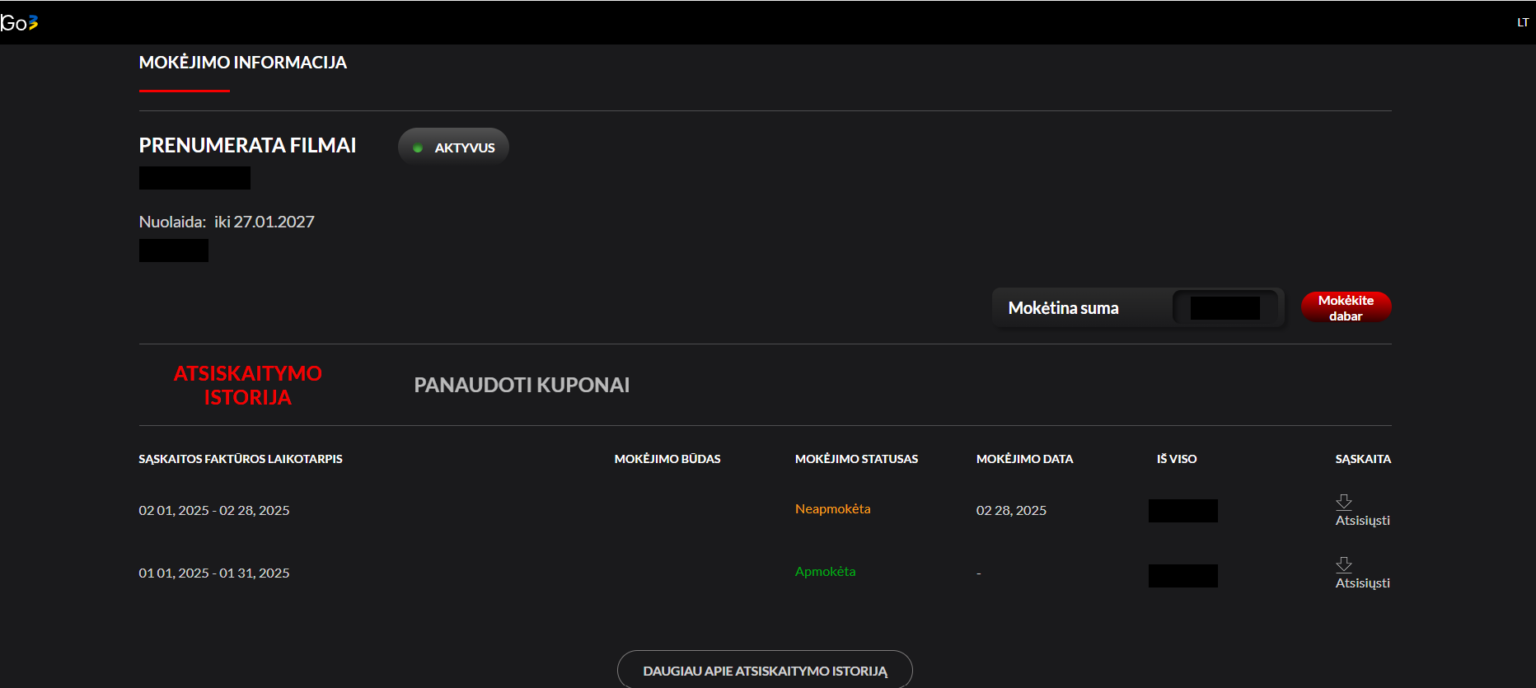
Task: Click the Apmokėta payment status
Action: click(x=826, y=572)
